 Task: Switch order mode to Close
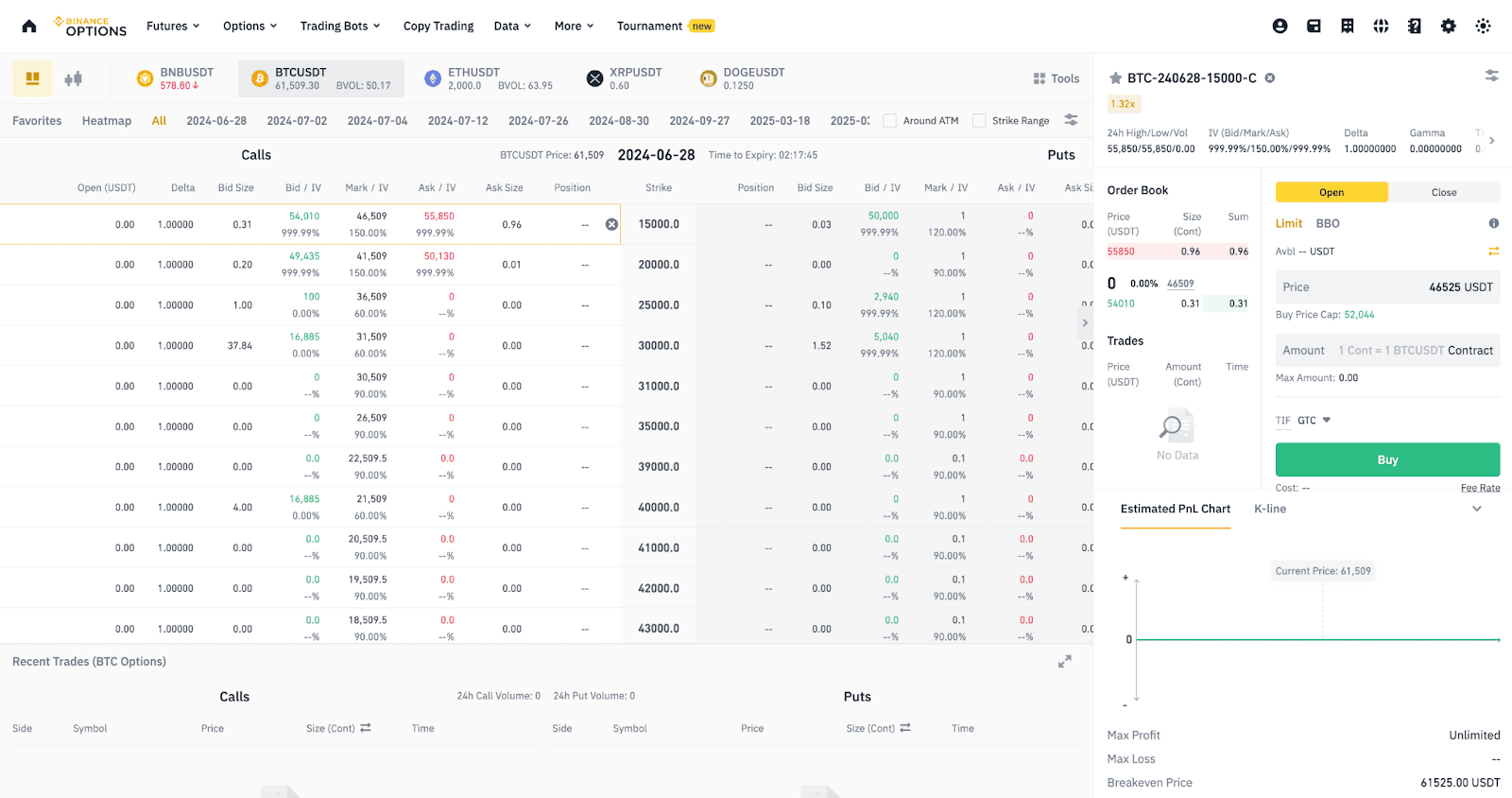click(1443, 193)
